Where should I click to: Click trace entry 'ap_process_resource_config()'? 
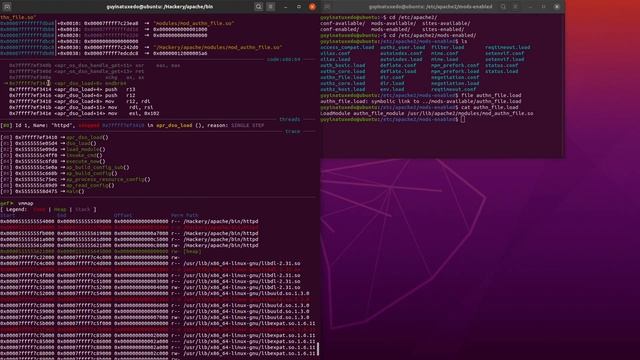108,179
